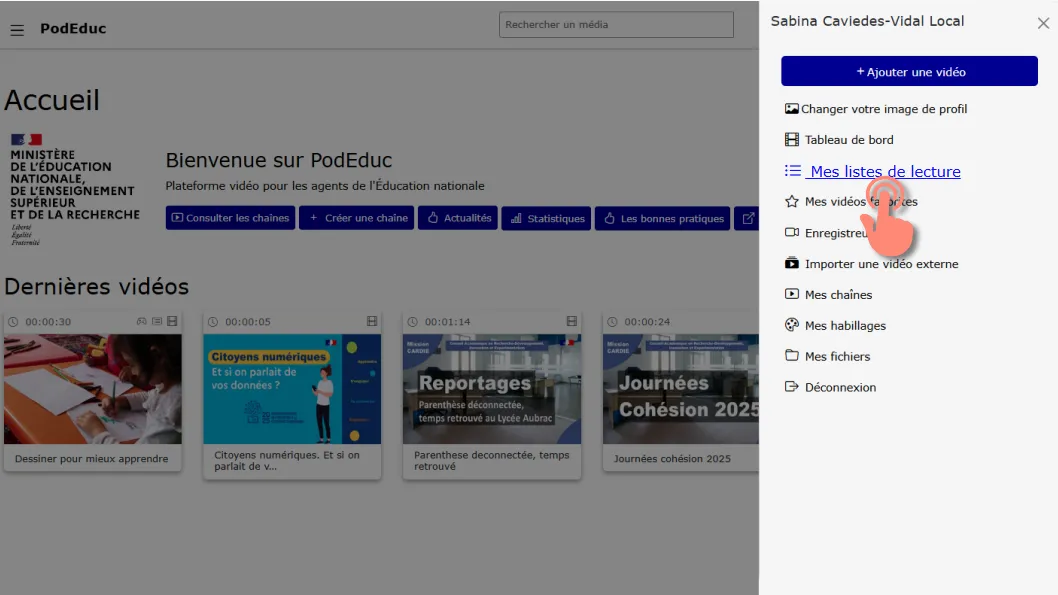
Task: Open the Citoyens numériques video thumbnail
Action: pos(292,389)
